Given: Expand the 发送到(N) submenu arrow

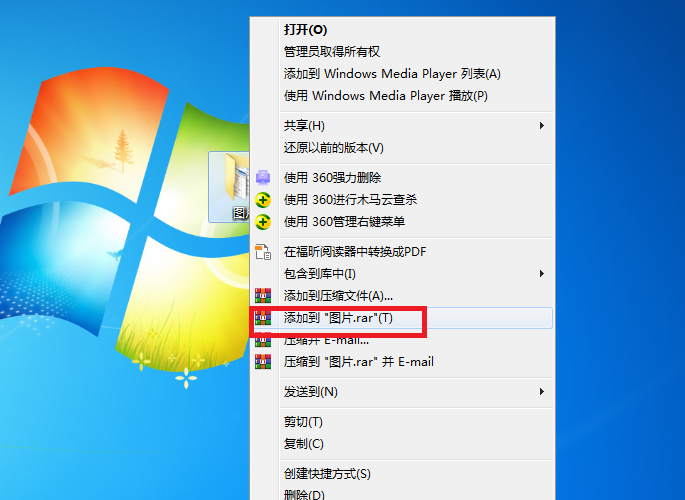Looking at the screenshot, I should click(542, 392).
